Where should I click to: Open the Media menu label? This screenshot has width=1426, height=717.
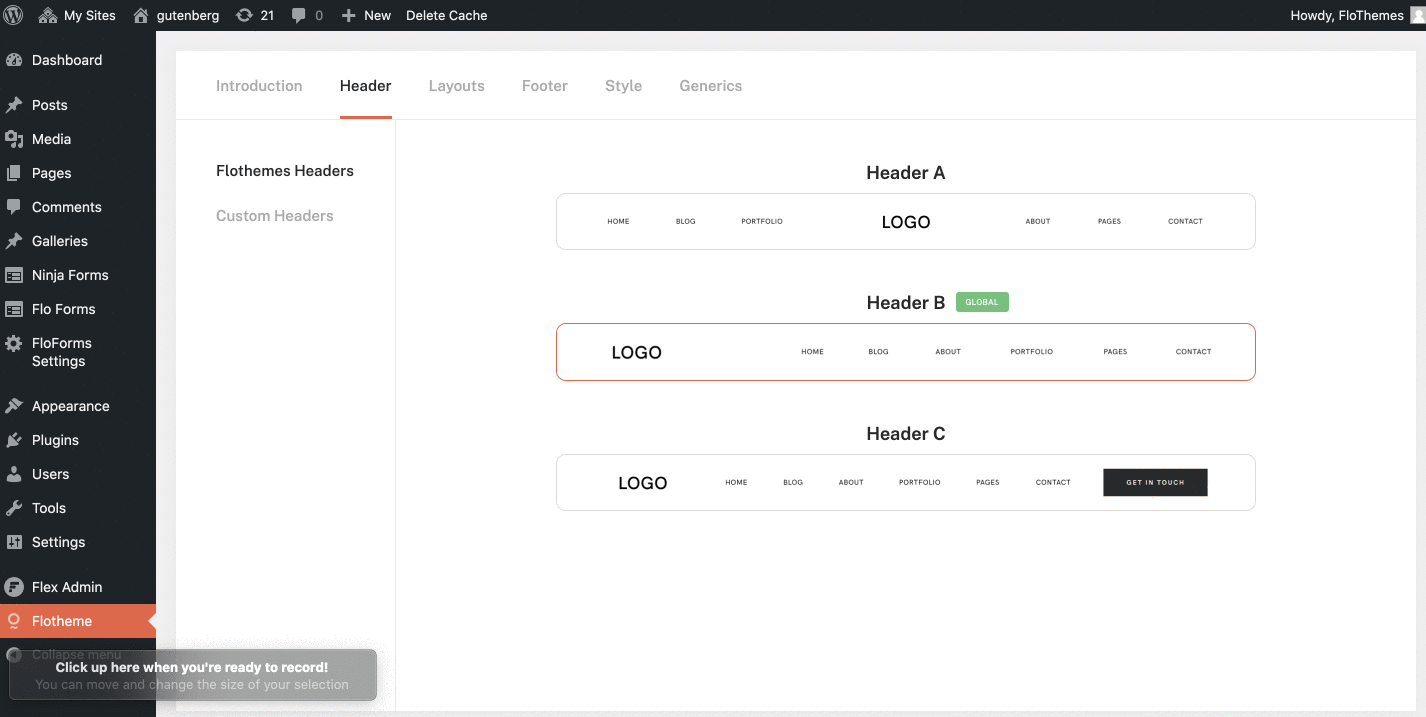(51, 139)
